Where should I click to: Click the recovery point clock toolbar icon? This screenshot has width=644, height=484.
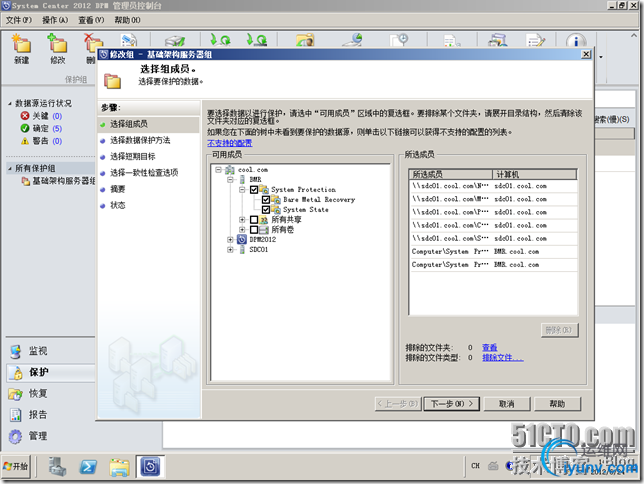[399, 40]
